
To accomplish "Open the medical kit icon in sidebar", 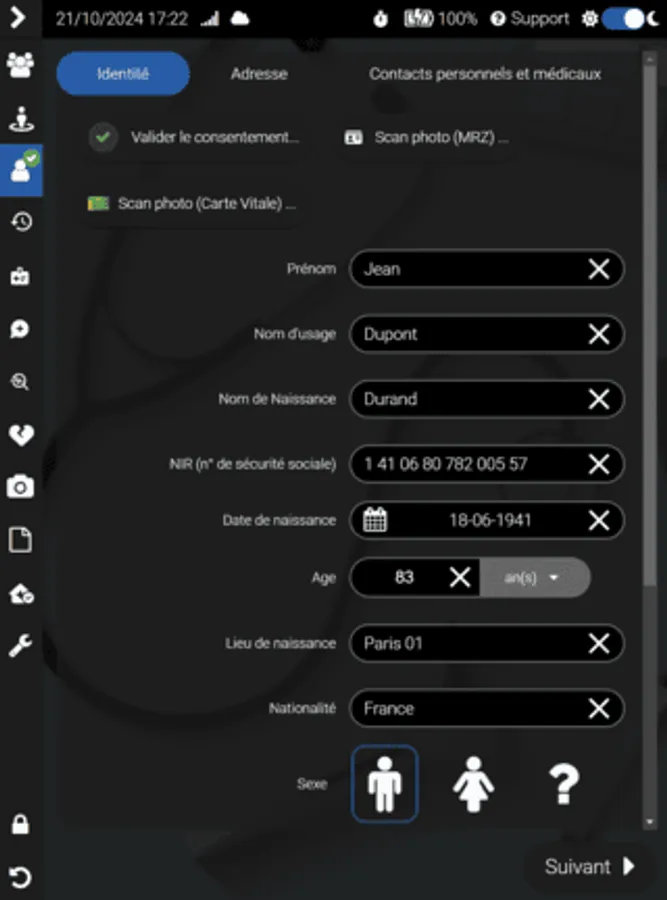I will pyautogui.click(x=20, y=277).
